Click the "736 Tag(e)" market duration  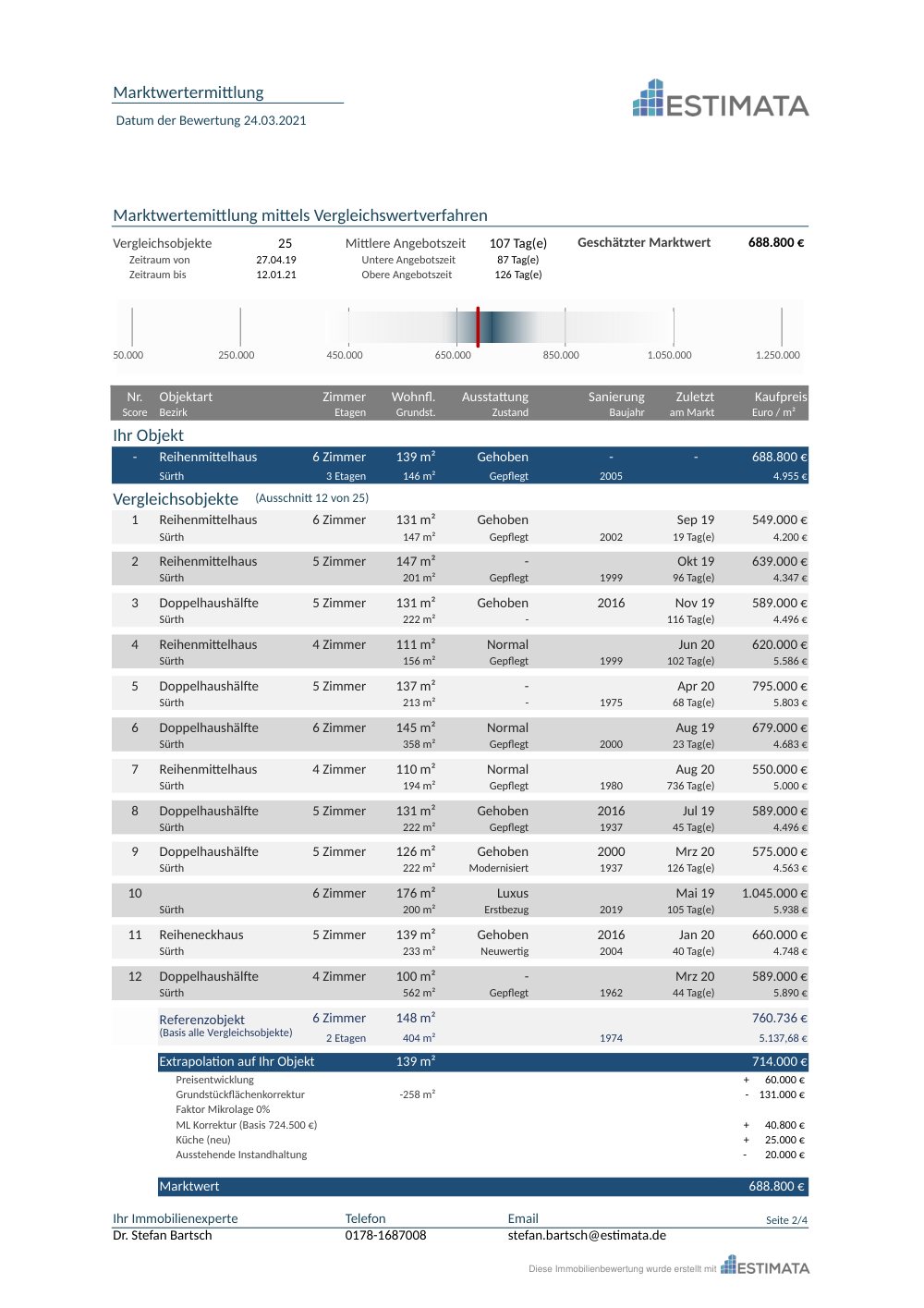pos(690,786)
